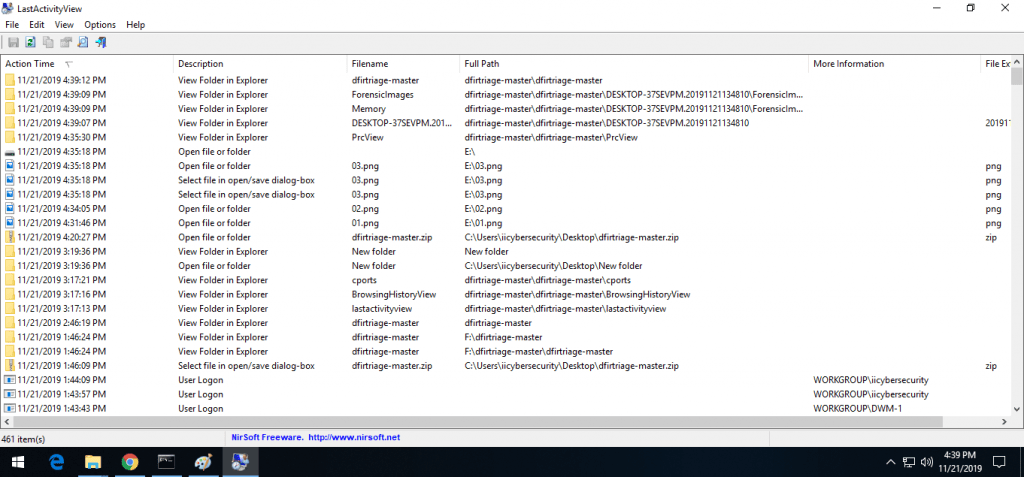The image size is (1024, 477).
Task: Click the LastActivityView taskbar button
Action: 240,463
